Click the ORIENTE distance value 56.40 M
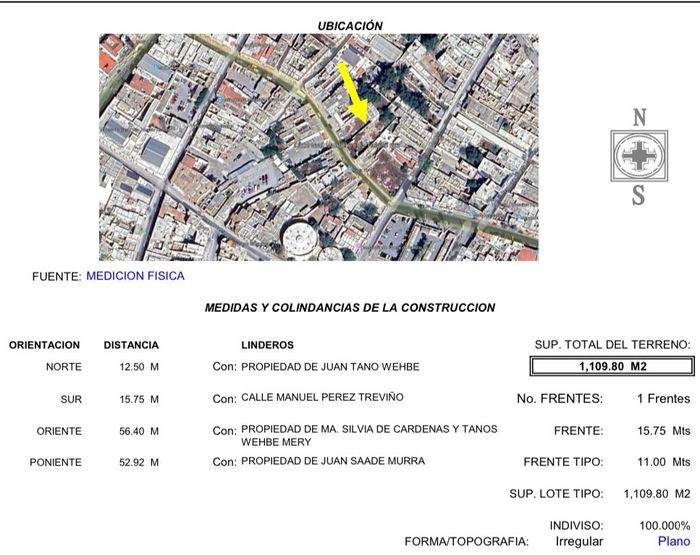The height and width of the screenshot is (555, 700). tap(139, 431)
